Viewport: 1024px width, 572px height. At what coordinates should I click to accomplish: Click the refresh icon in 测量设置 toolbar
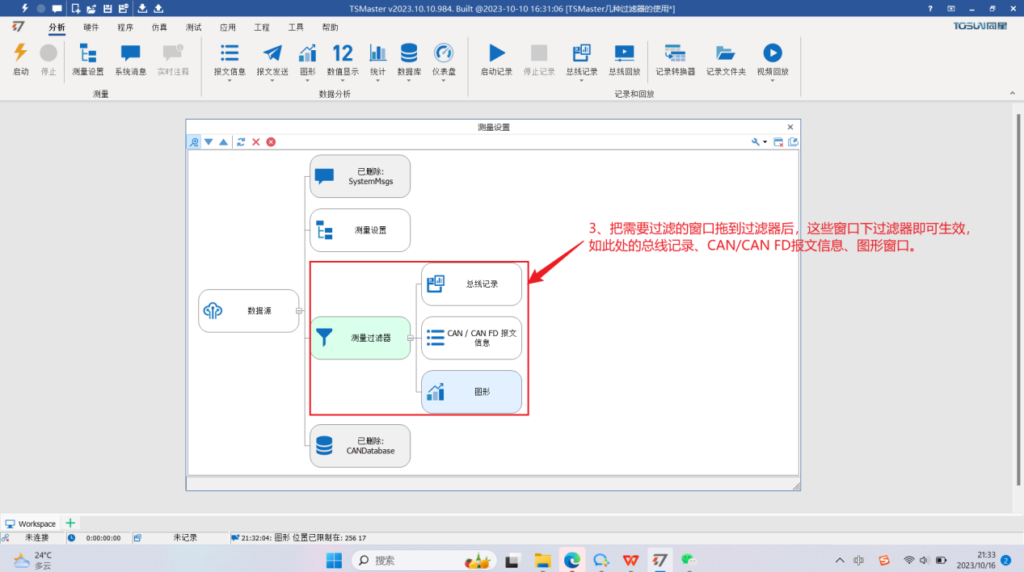click(241, 142)
